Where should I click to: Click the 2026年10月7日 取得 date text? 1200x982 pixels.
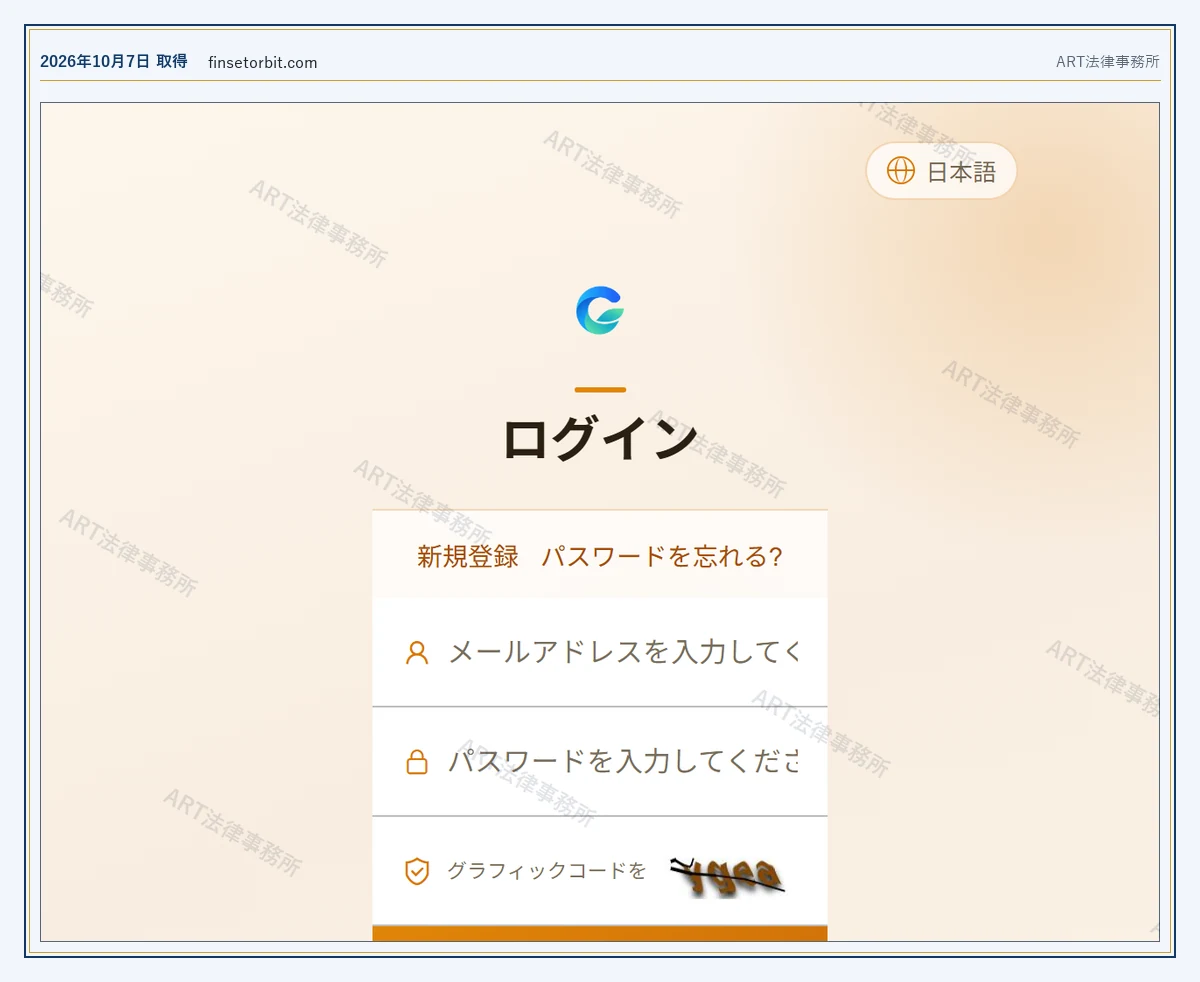[x=114, y=61]
